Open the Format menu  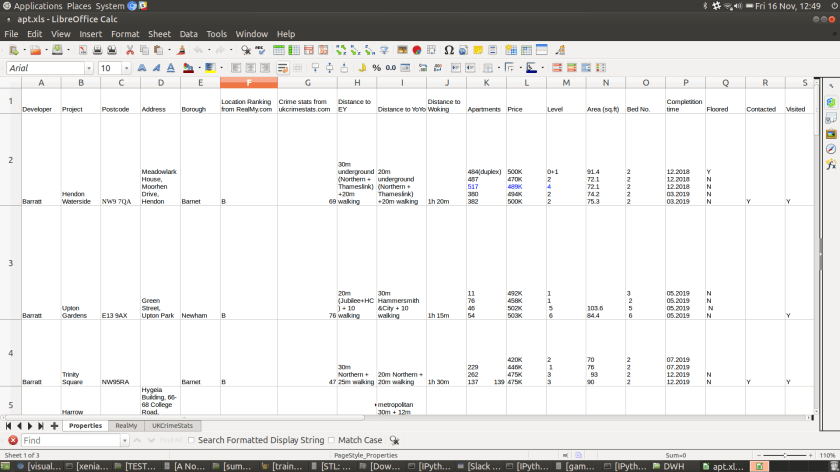(125, 34)
